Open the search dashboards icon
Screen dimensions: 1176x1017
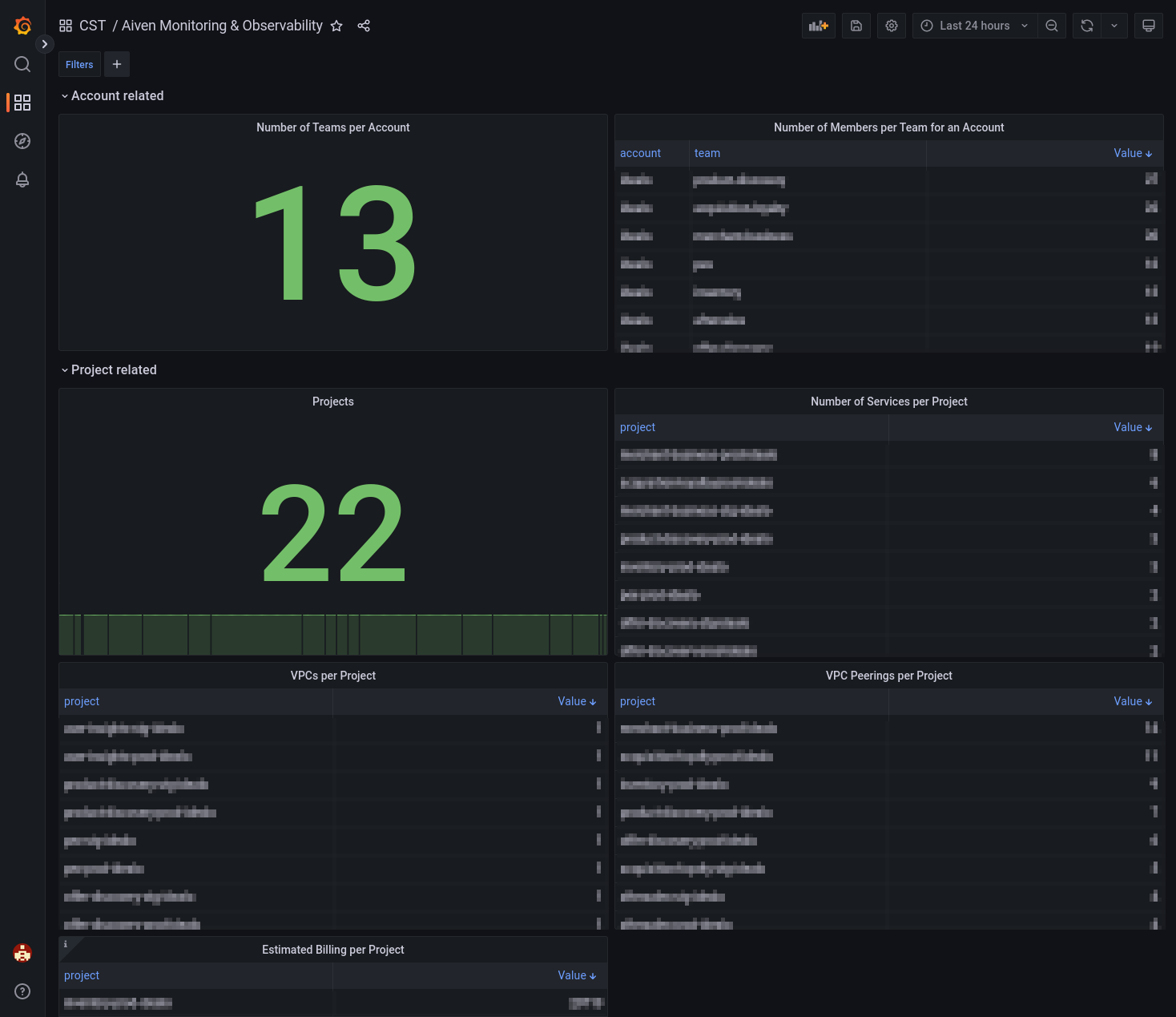coord(22,64)
